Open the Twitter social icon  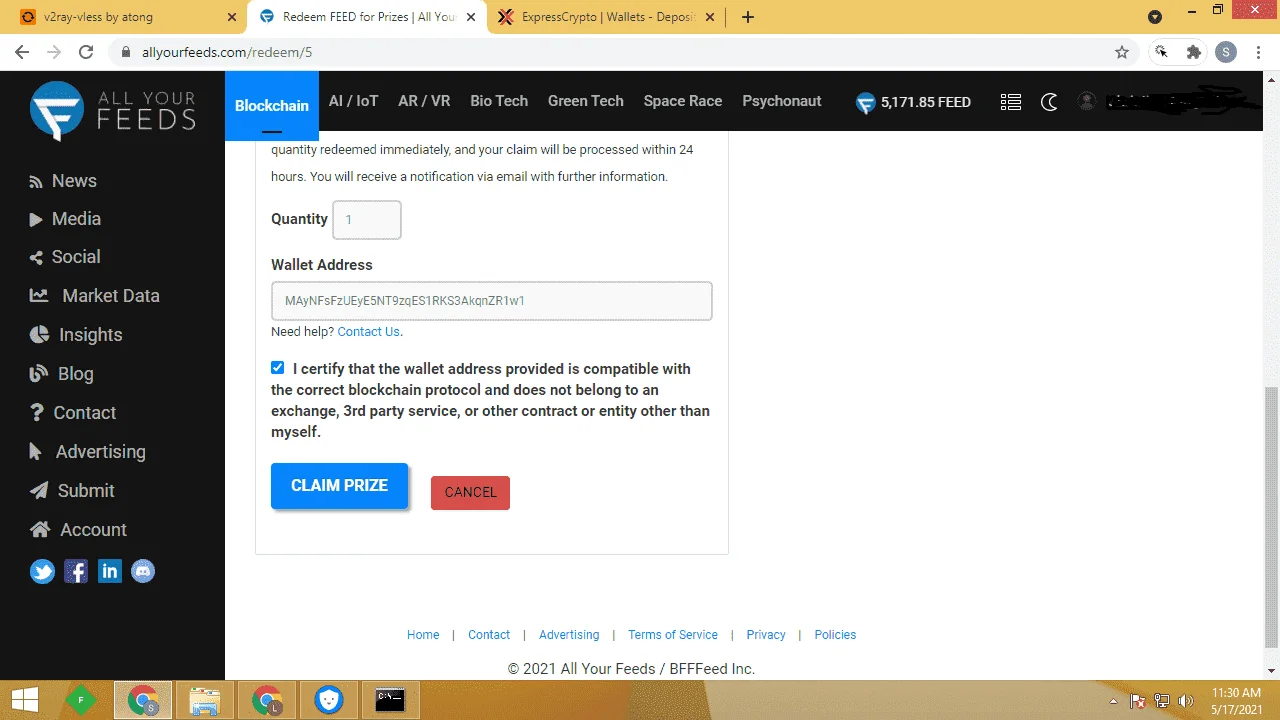pyautogui.click(x=42, y=572)
